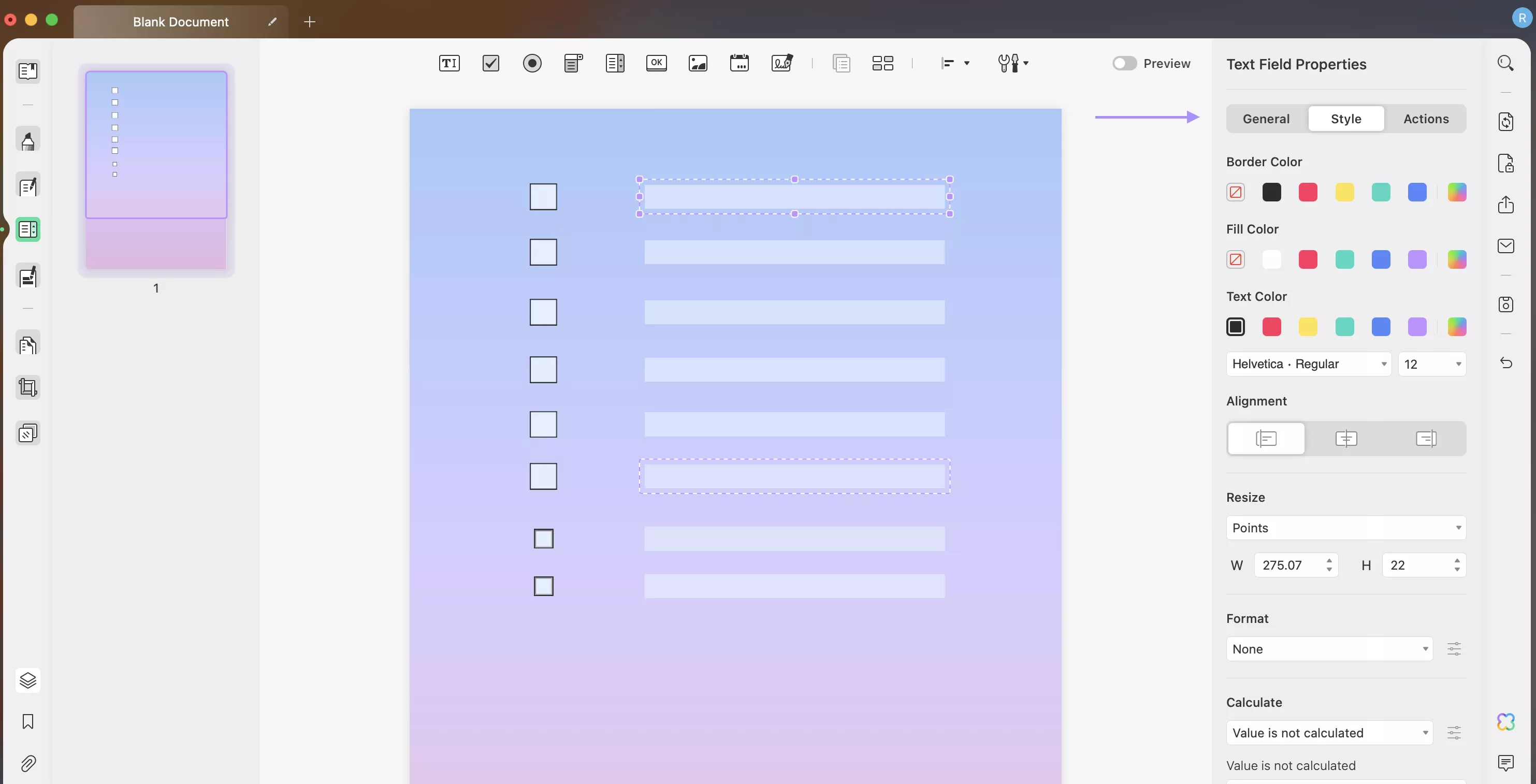The width and height of the screenshot is (1536, 784).
Task: Open the Calculate dropdown
Action: [1329, 733]
